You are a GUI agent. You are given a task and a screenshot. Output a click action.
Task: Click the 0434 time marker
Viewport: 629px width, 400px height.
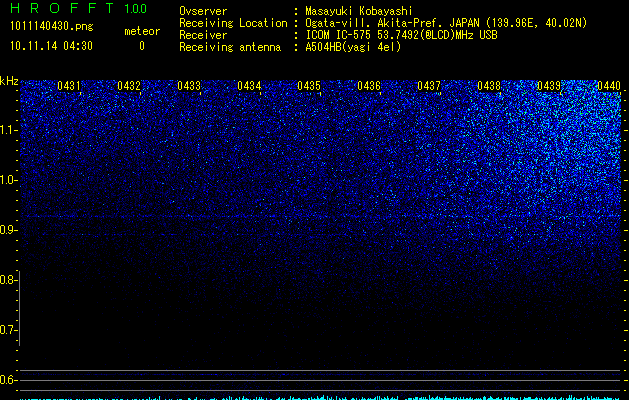pos(249,85)
